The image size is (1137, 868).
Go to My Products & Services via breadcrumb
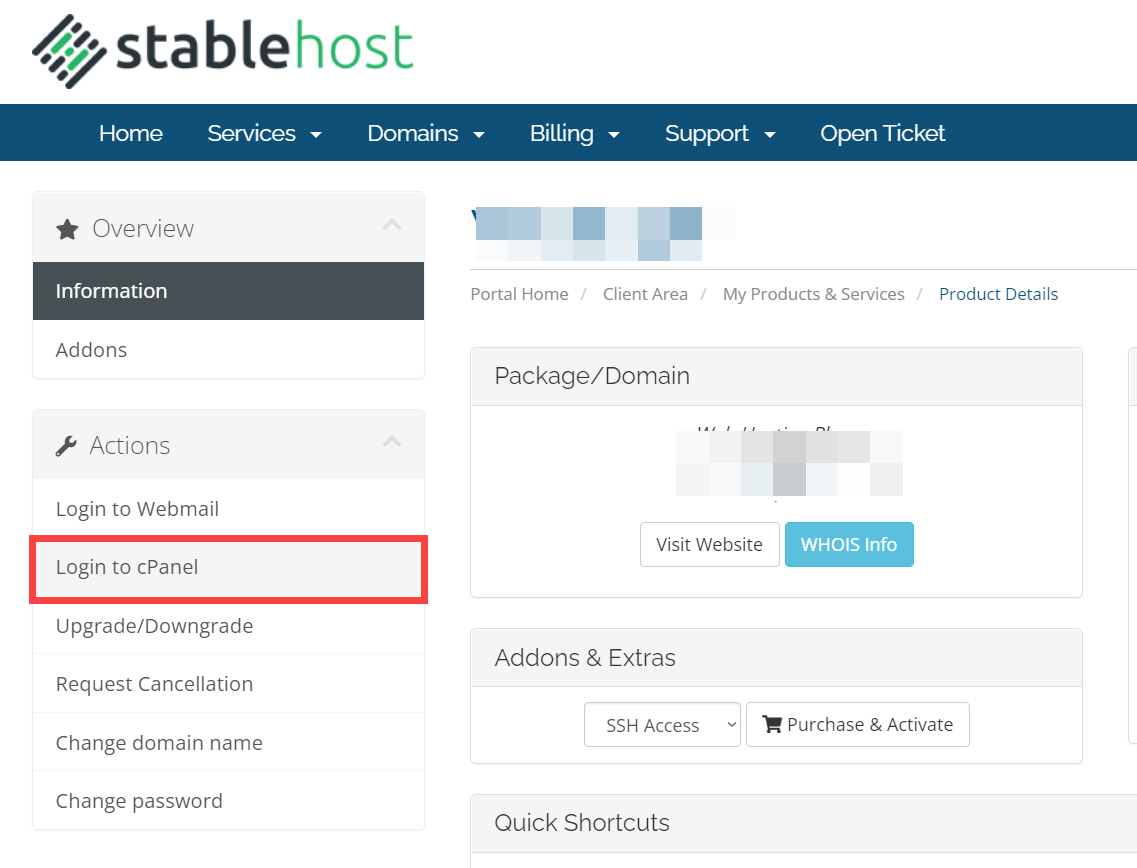[813, 293]
